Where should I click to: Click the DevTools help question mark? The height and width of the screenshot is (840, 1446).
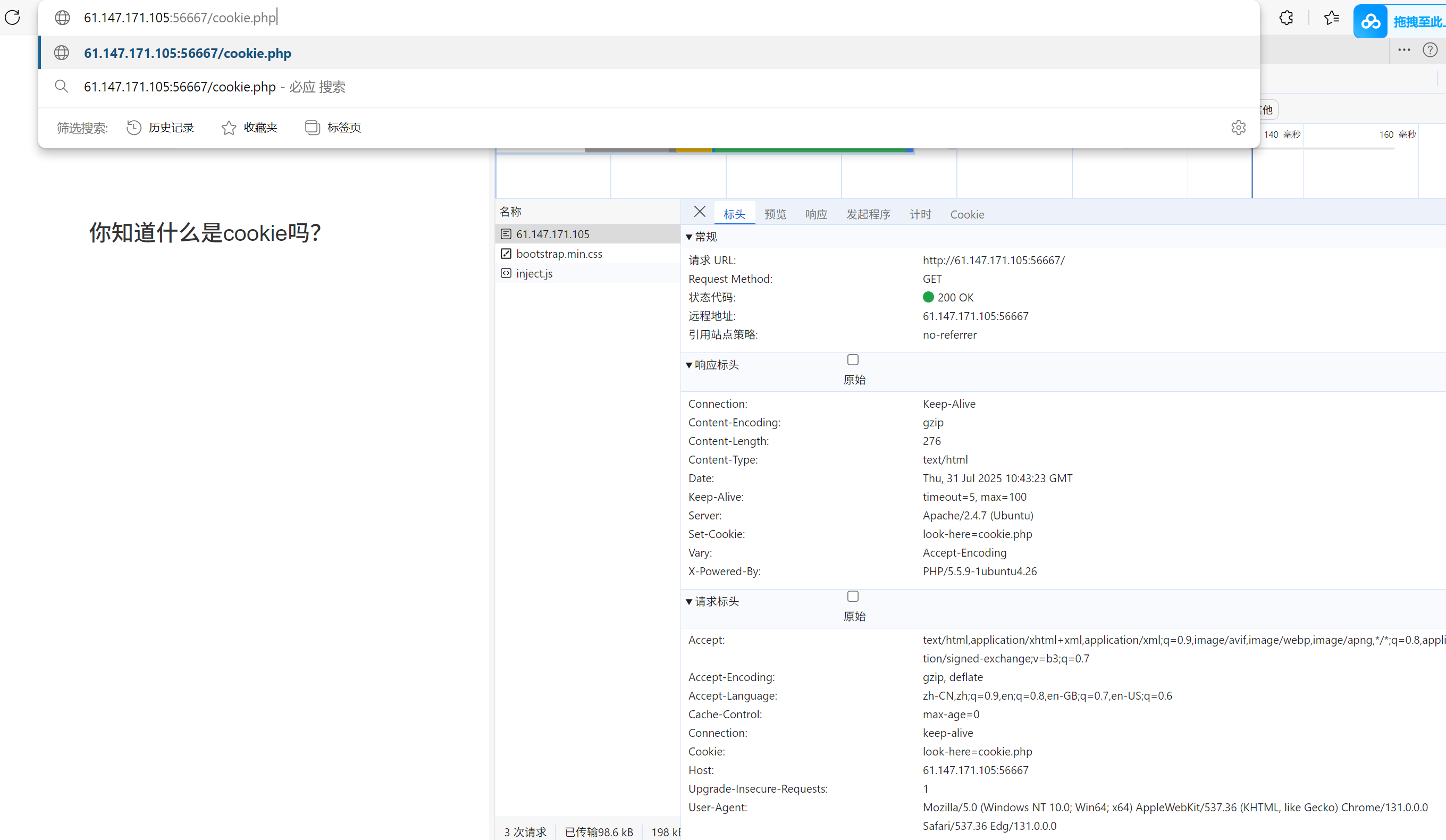coord(1430,50)
